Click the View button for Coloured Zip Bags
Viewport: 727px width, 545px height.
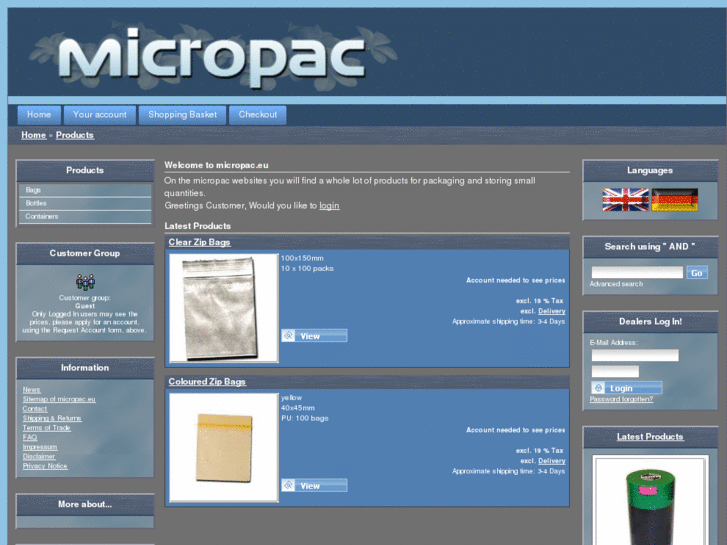314,486
